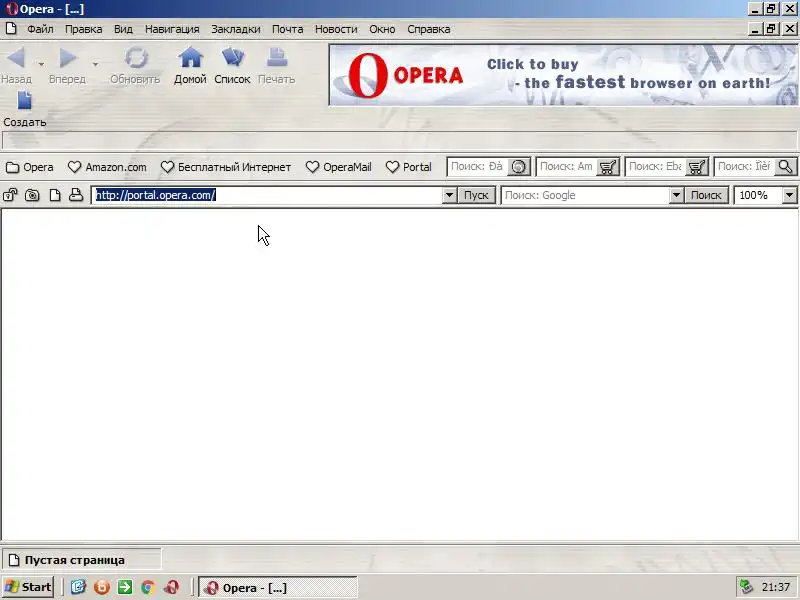Screen dimensions: 800x600
Task: Expand the Назад history dropdown arrow
Action: 41,64
